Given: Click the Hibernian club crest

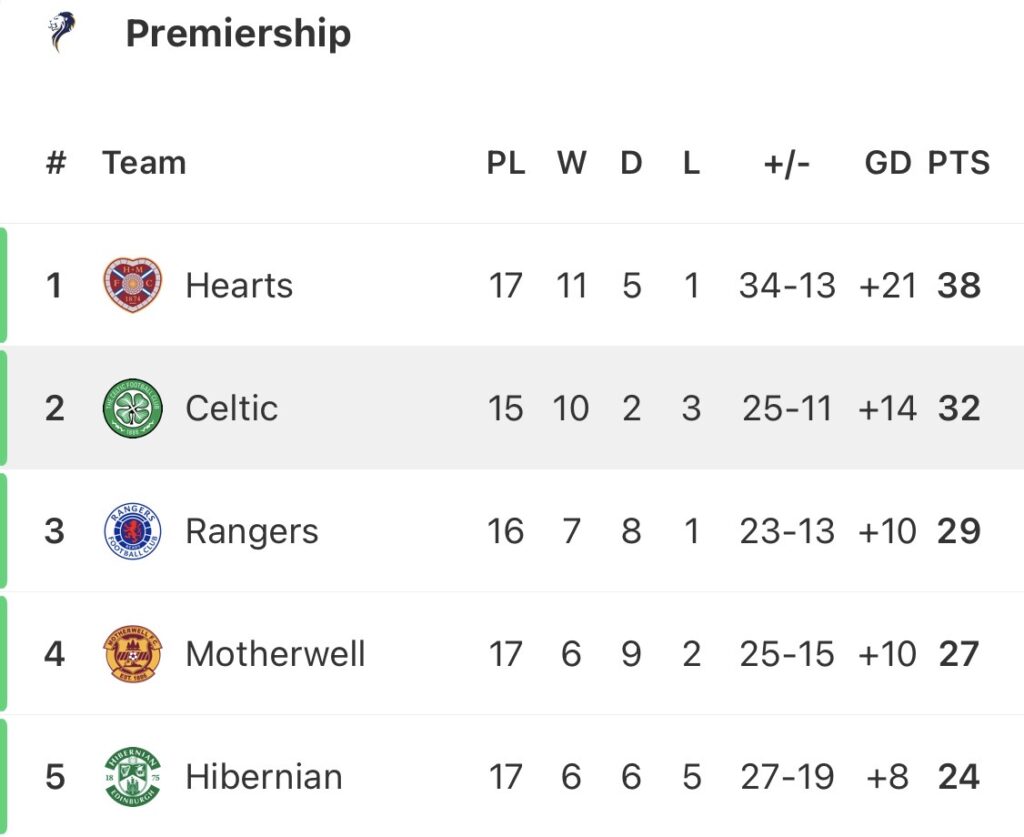Looking at the screenshot, I should (132, 777).
